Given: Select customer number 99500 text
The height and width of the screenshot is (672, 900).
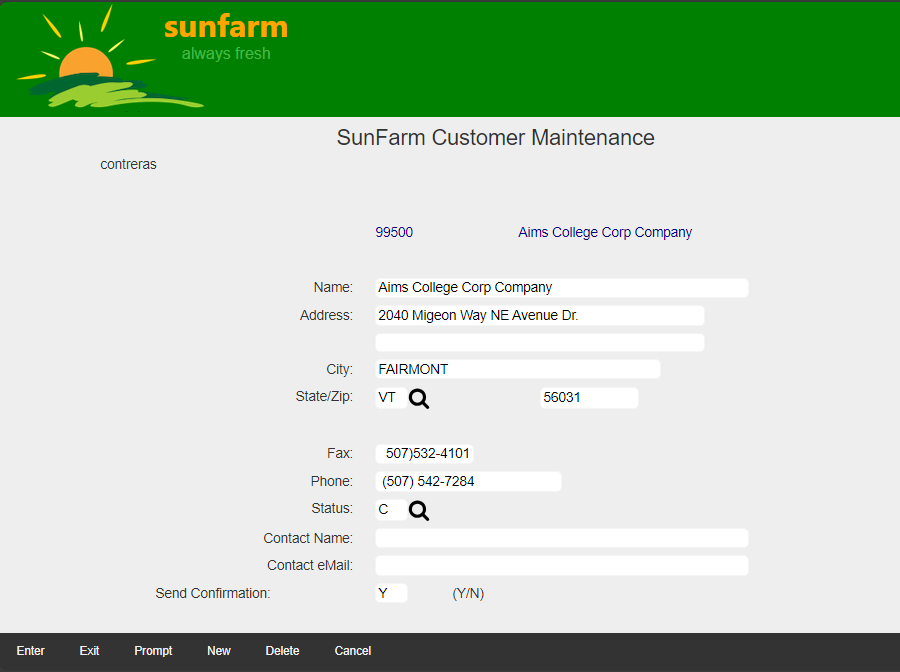Looking at the screenshot, I should 394,232.
